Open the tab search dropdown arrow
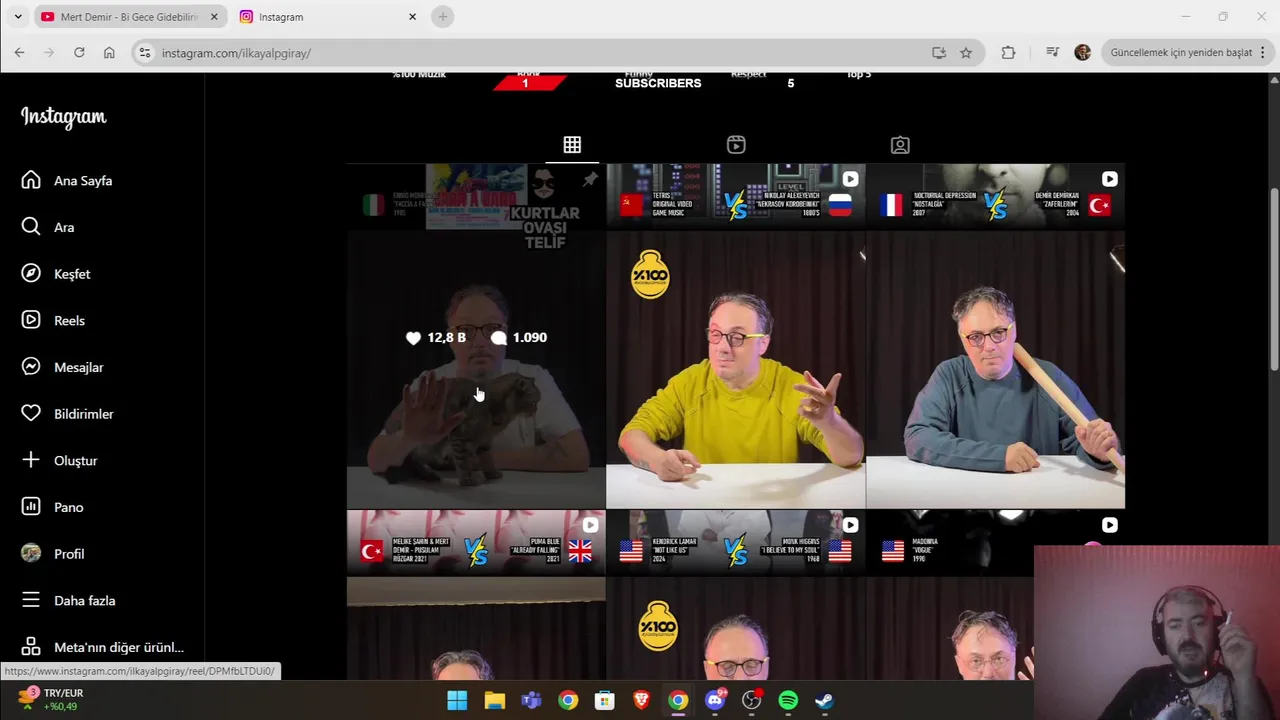This screenshot has width=1280, height=720. tap(17, 17)
